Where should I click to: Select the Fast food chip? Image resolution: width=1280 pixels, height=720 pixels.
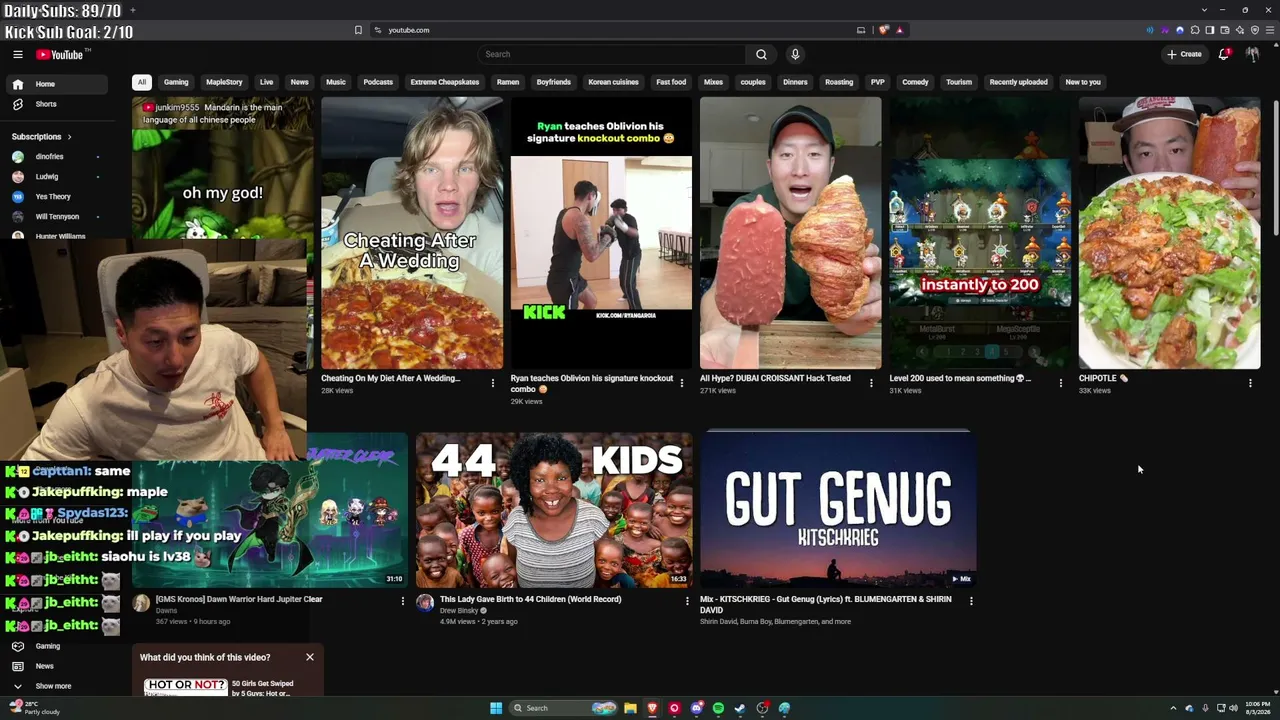click(x=671, y=82)
